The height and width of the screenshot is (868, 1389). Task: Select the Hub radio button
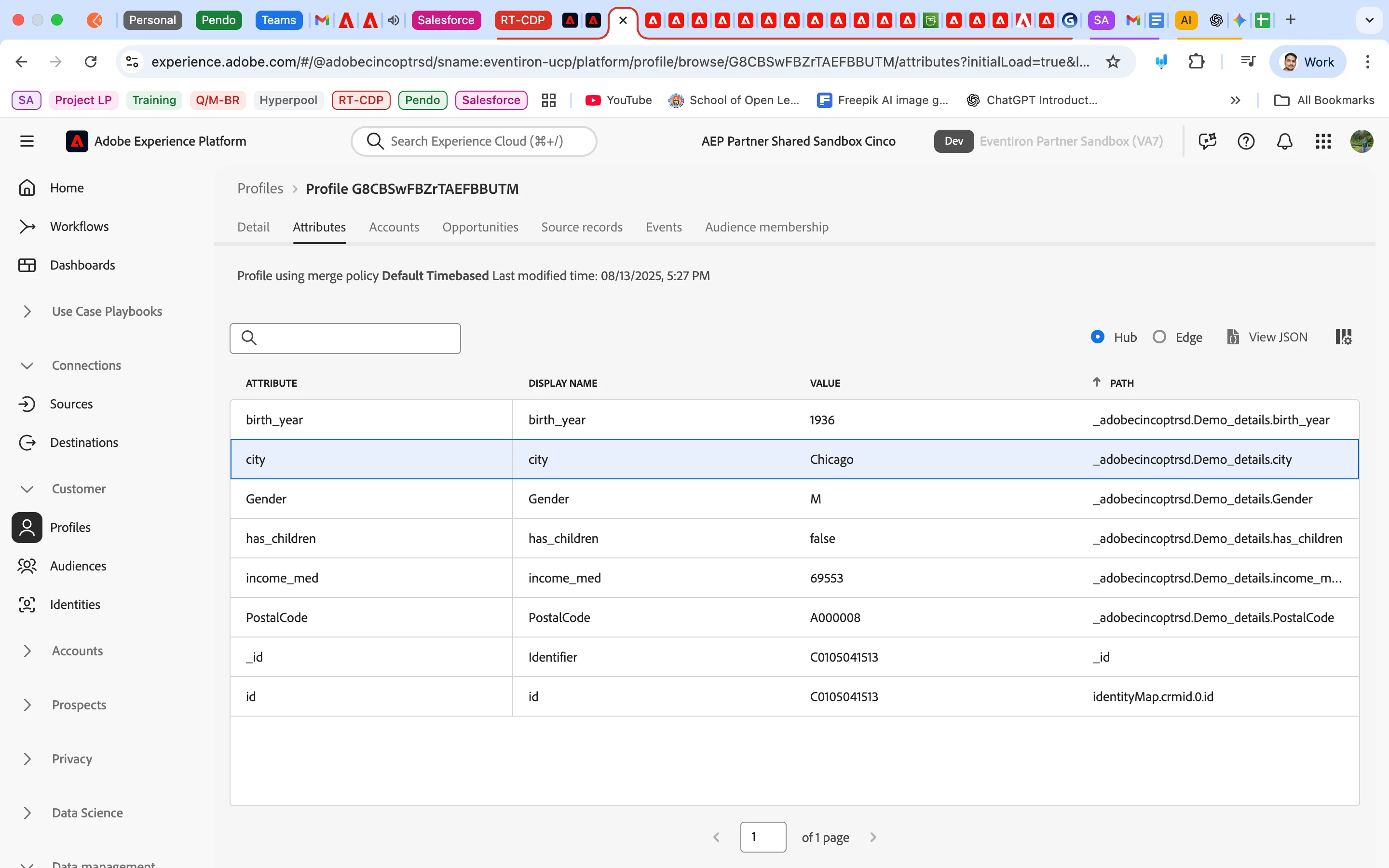click(1097, 337)
